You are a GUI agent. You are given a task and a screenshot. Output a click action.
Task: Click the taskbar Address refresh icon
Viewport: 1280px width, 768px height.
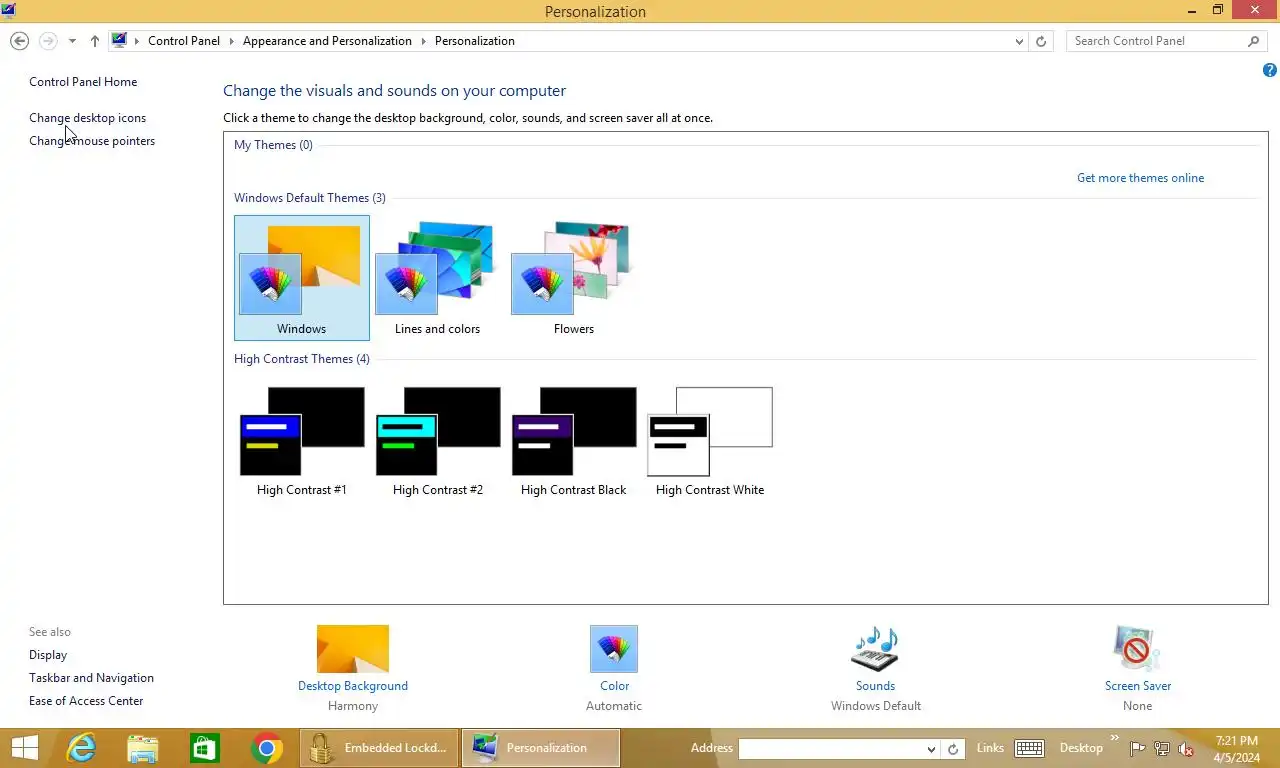pos(953,749)
